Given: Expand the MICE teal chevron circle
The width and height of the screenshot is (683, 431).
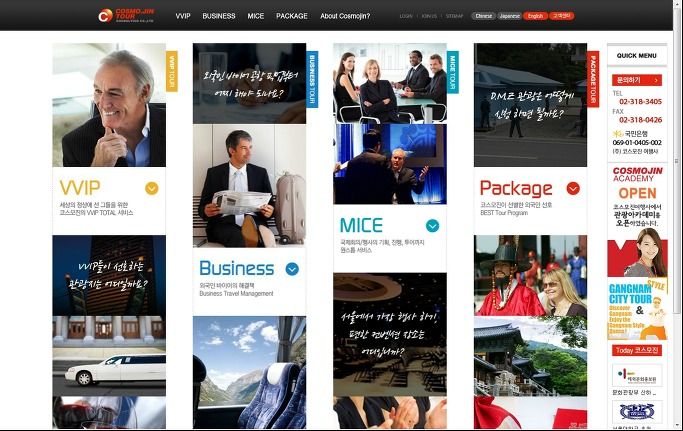Looking at the screenshot, I should click(x=433, y=226).
